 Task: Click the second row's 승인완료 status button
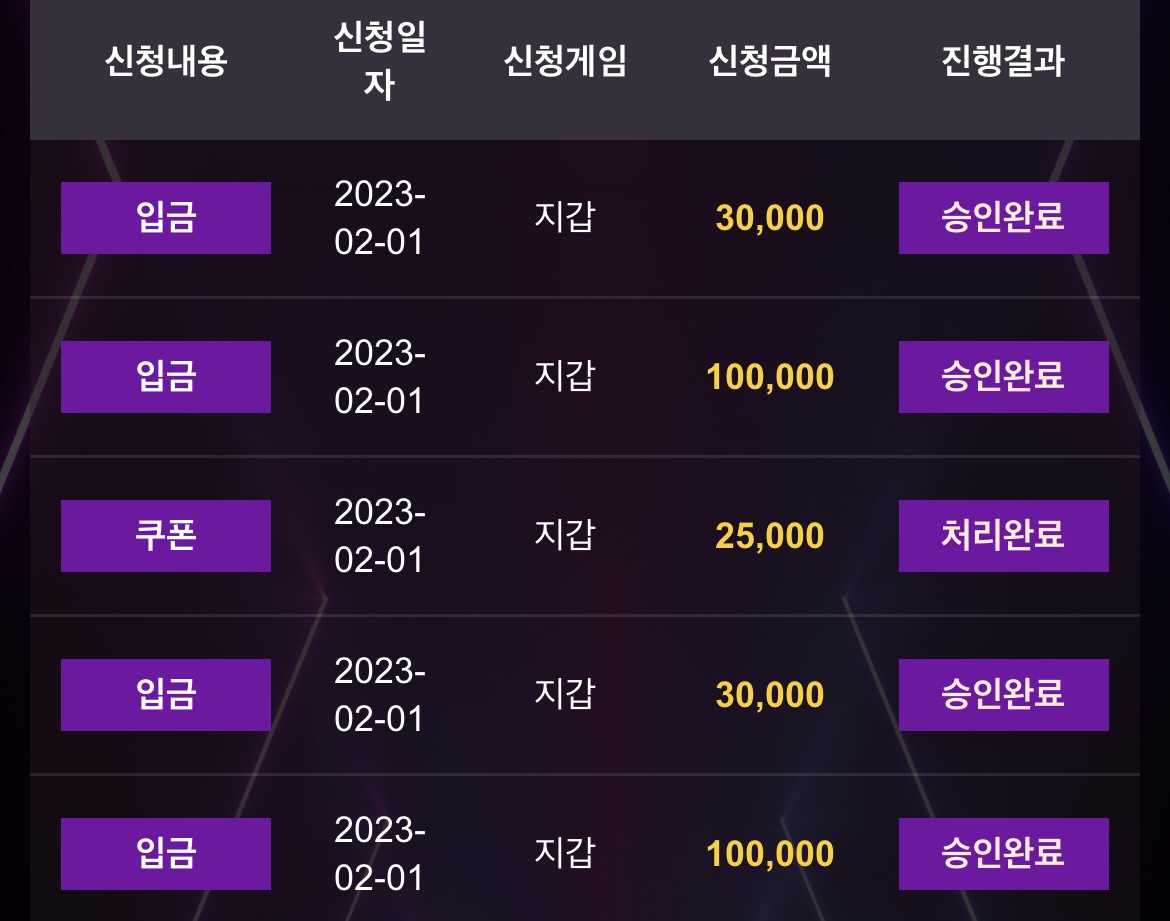[1004, 377]
